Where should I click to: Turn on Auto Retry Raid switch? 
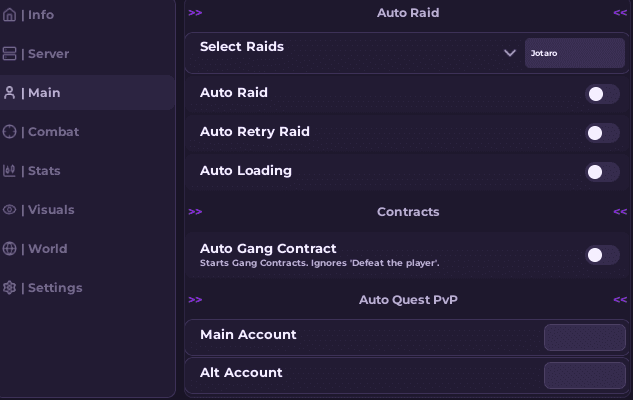[x=602, y=133]
